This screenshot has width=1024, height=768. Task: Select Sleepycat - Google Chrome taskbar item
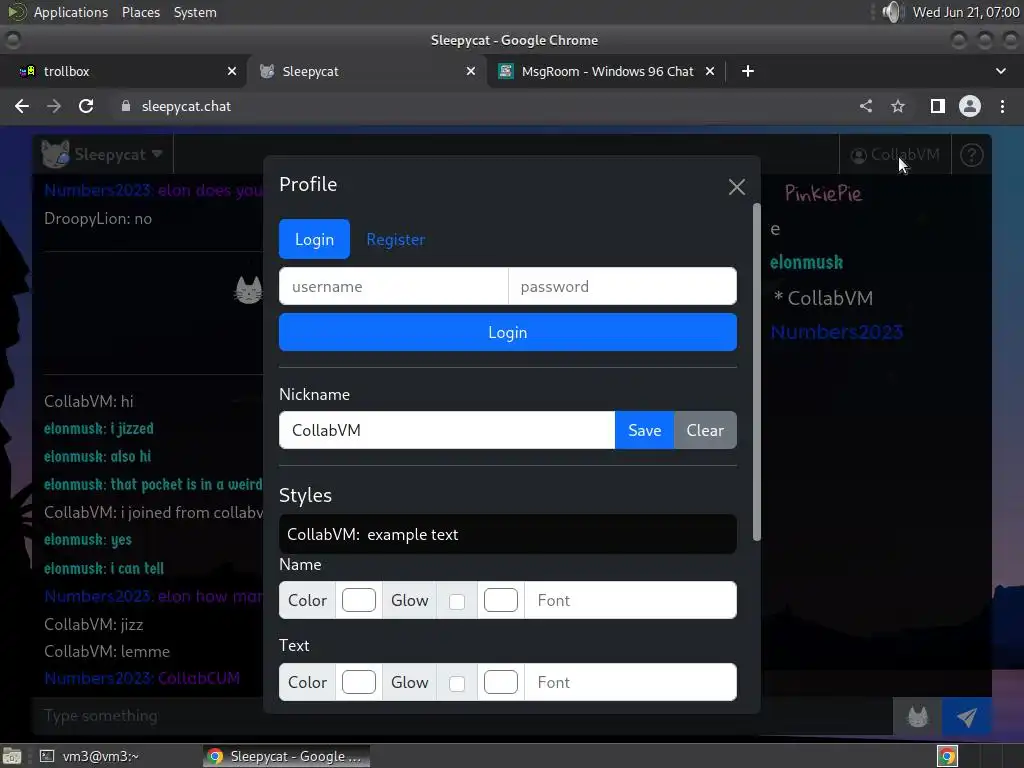(x=286, y=756)
